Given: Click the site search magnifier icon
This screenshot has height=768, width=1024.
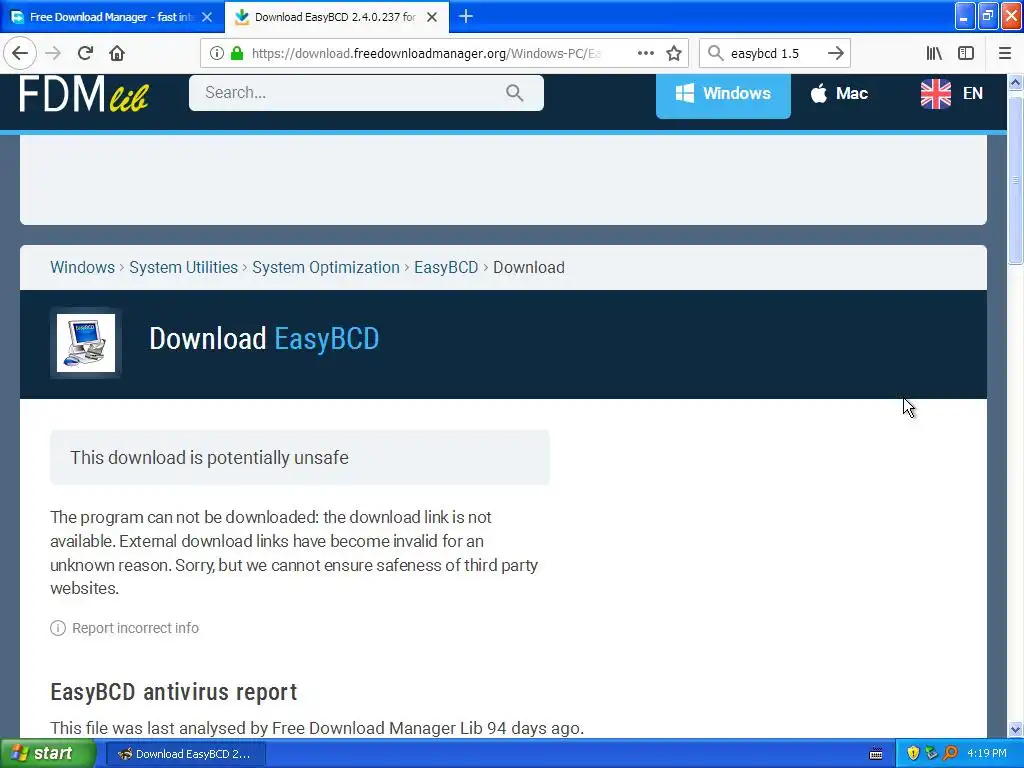Looking at the screenshot, I should click(x=515, y=93).
